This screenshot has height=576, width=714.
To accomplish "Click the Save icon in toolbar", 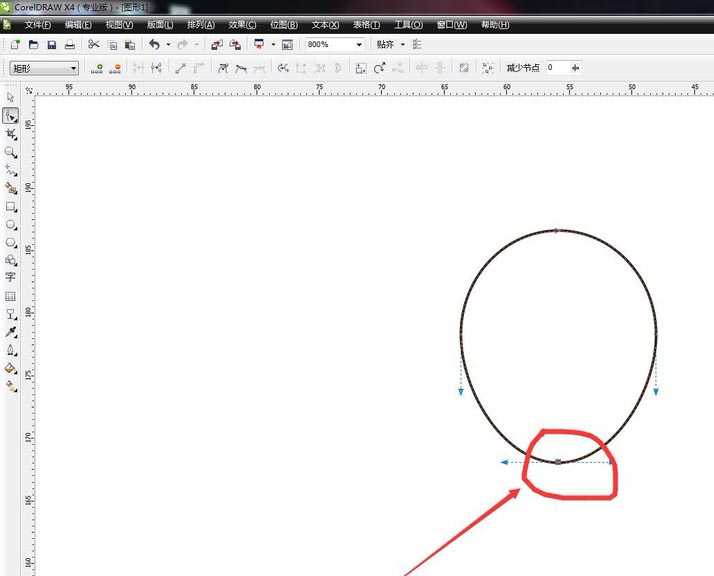I will [x=51, y=45].
